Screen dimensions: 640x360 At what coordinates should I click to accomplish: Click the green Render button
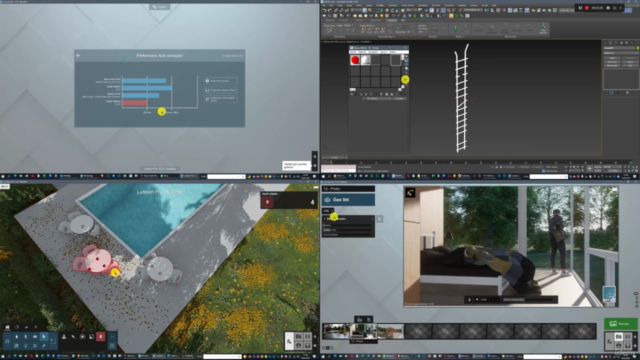[x=621, y=324]
